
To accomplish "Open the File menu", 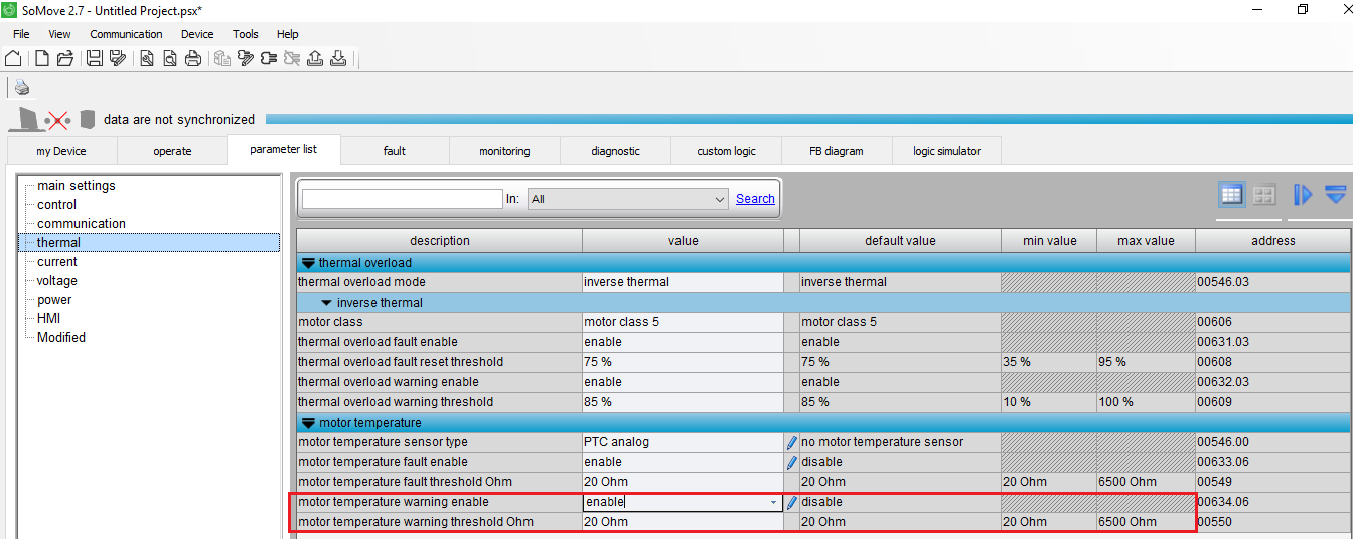I will tap(21, 34).
